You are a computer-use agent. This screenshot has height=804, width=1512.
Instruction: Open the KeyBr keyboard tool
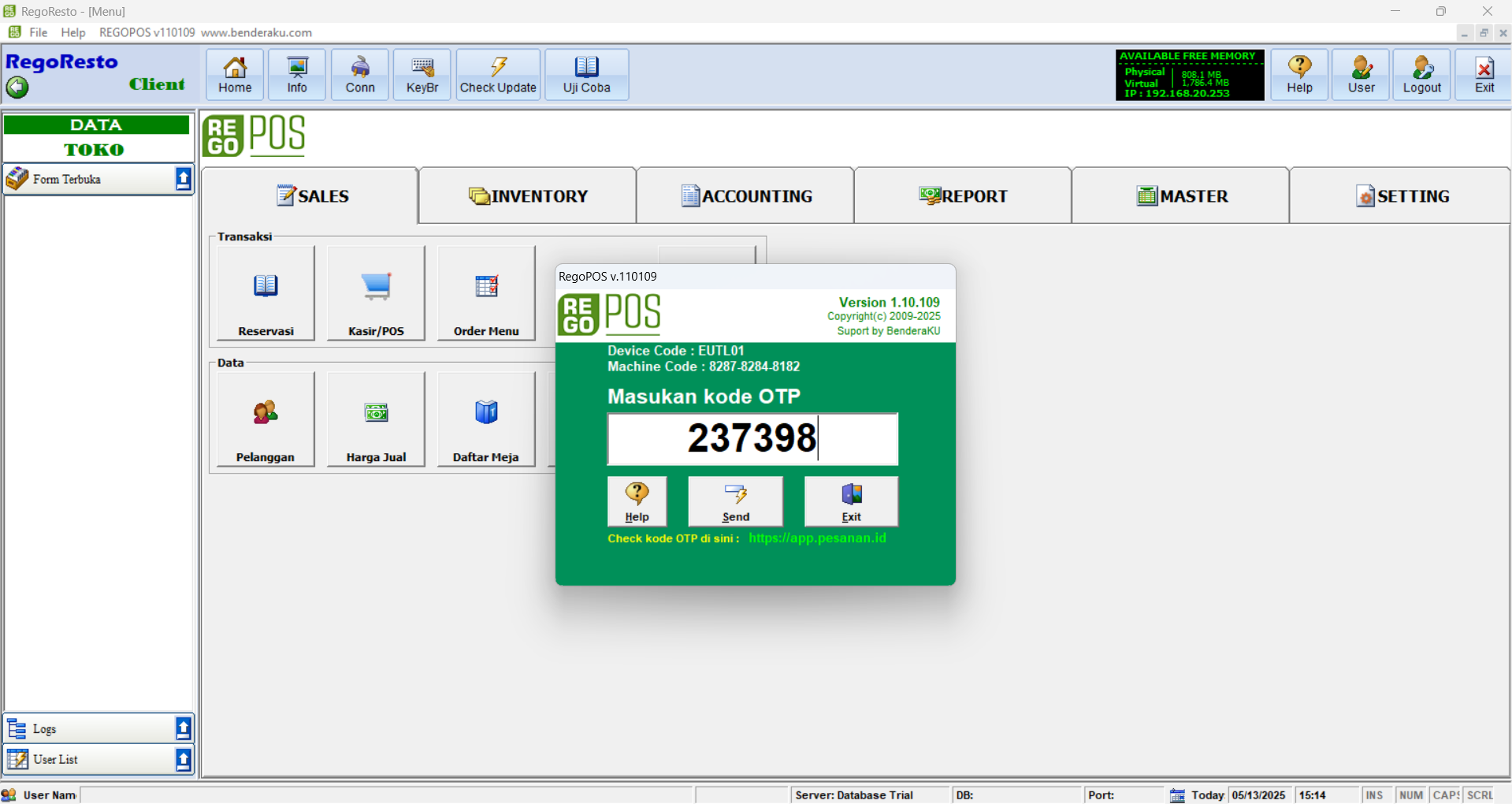coord(422,75)
